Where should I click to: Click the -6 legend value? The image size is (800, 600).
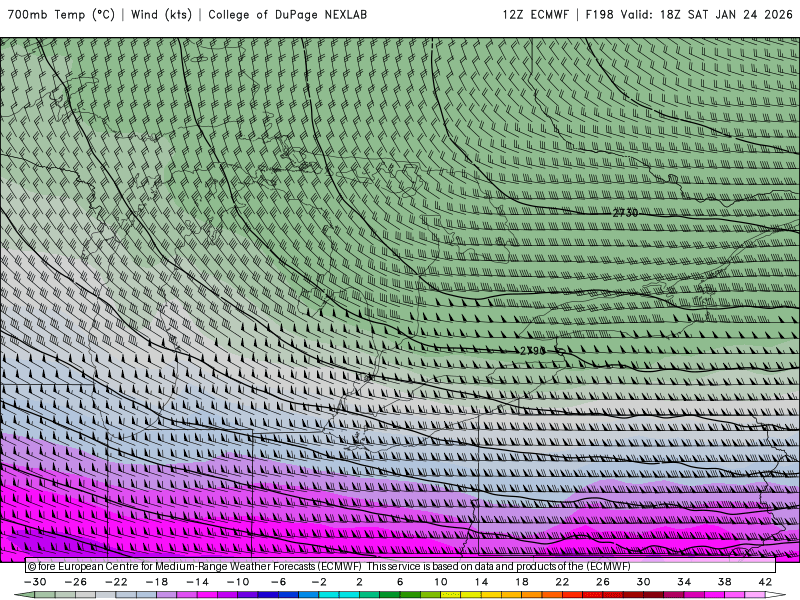click(x=279, y=582)
